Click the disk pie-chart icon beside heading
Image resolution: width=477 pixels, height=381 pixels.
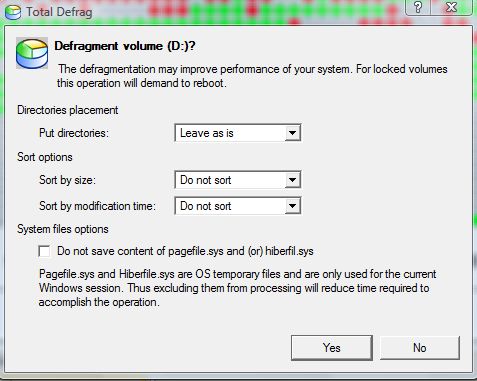coord(32,53)
